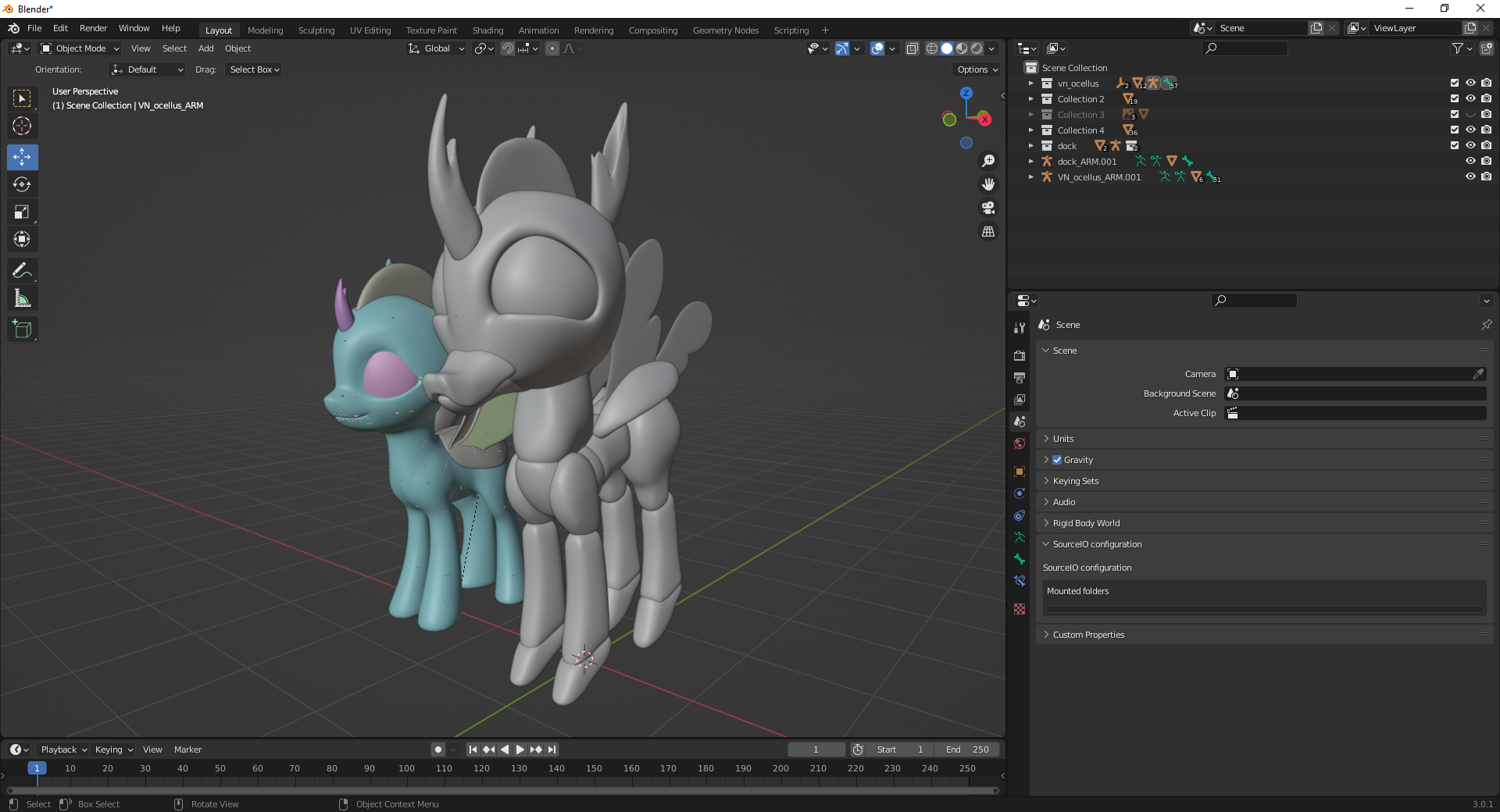Screen dimensions: 1500x812
Task: Open the World properties tab
Action: (x=1020, y=443)
